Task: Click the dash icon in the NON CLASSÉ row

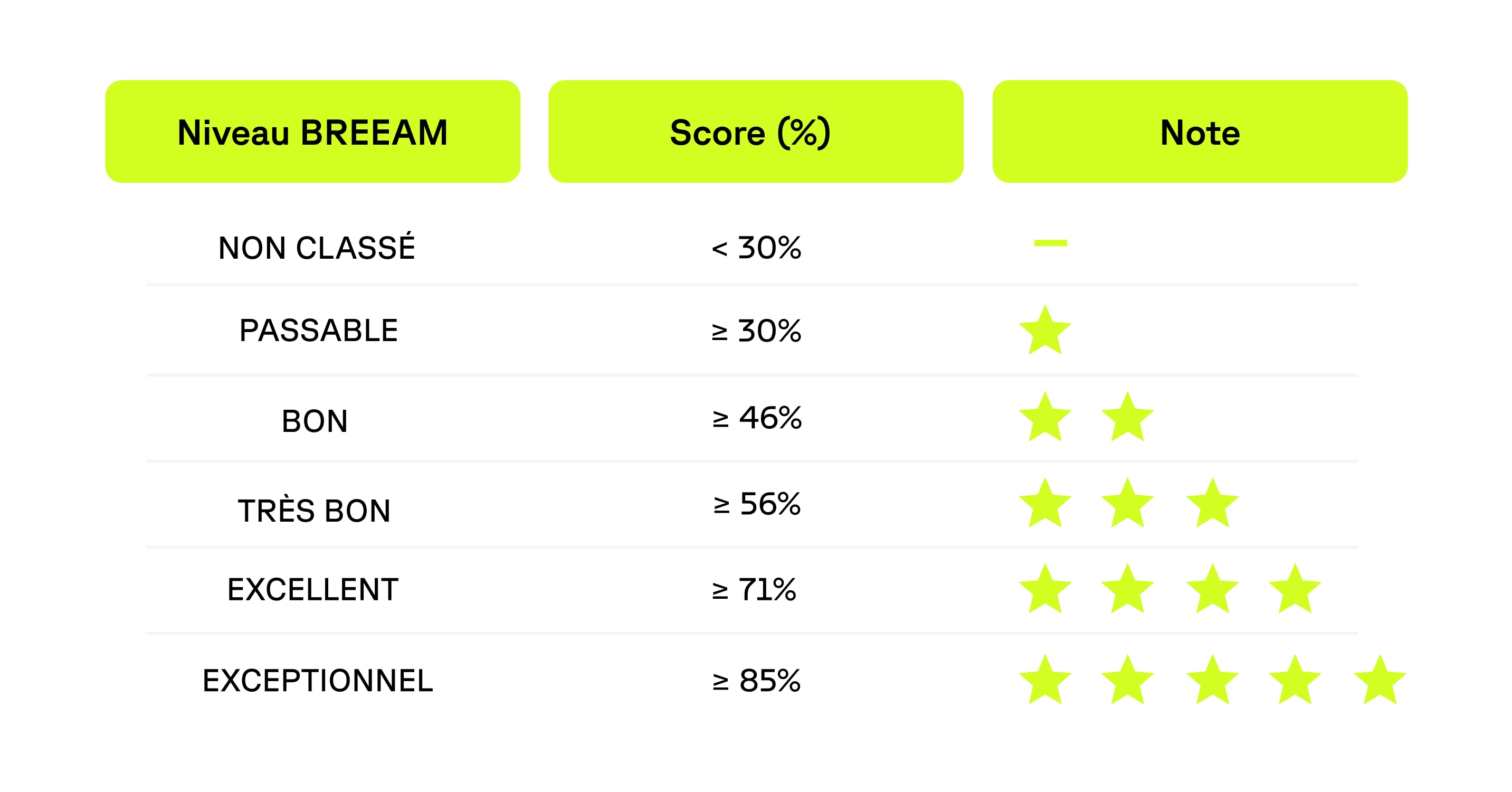Action: point(1050,243)
